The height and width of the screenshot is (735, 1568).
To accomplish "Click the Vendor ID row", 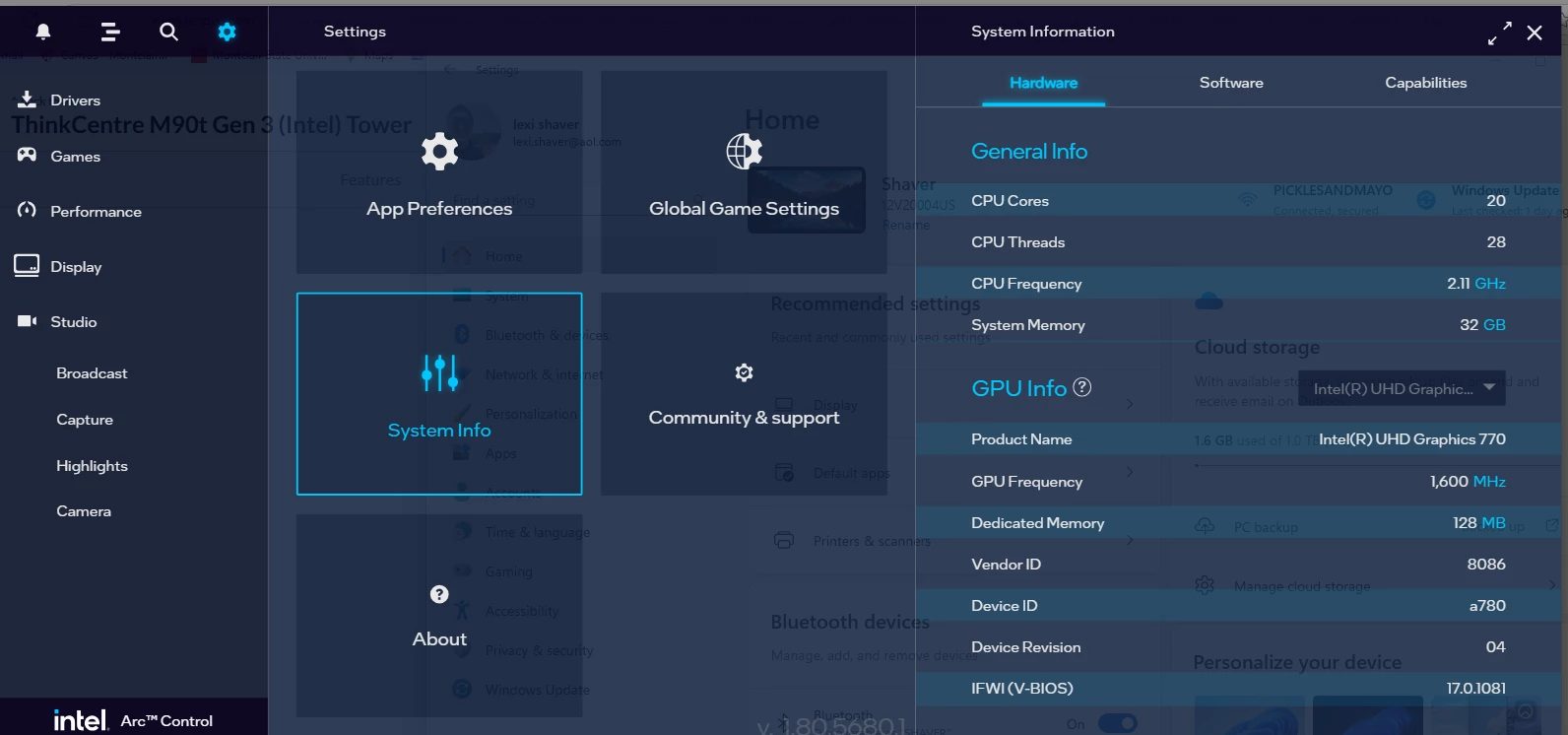I will (x=1238, y=564).
